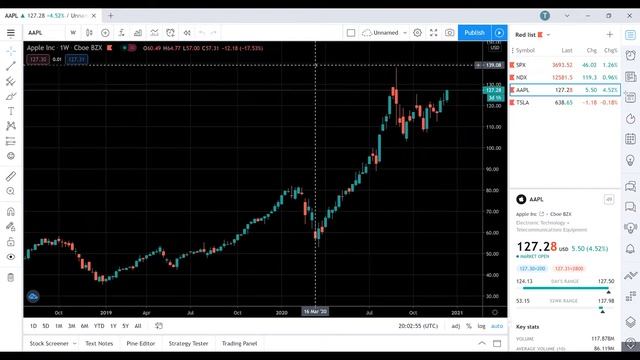Add symbol to watchlist with plus
Image resolution: width=640 pixels, height=360 pixels.
click(x=609, y=35)
